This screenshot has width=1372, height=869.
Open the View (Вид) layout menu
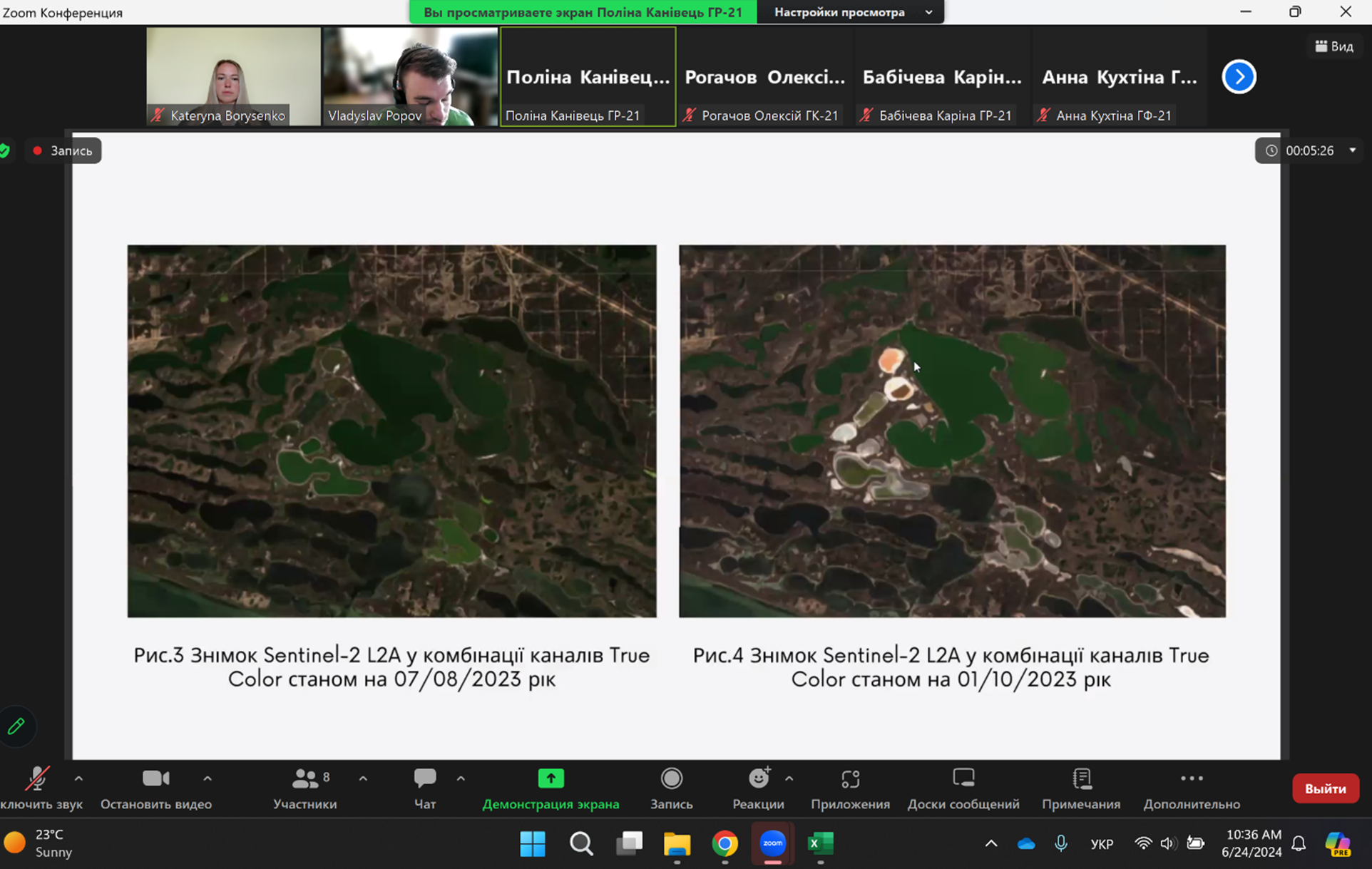[x=1334, y=46]
